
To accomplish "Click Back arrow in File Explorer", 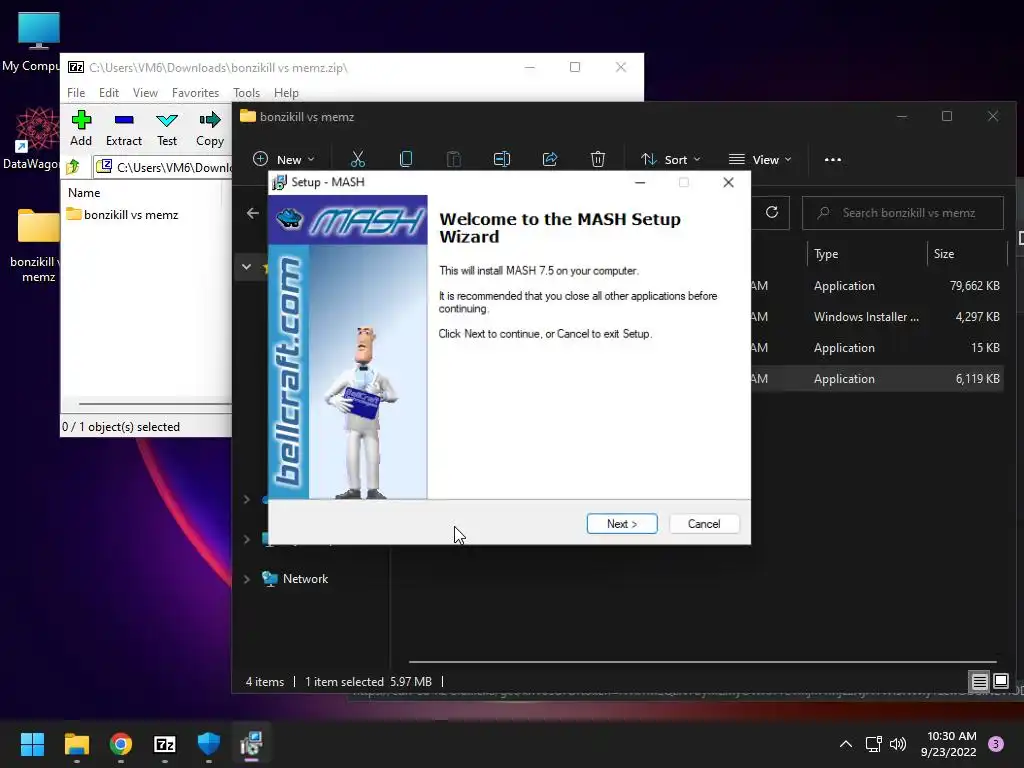I will (253, 213).
